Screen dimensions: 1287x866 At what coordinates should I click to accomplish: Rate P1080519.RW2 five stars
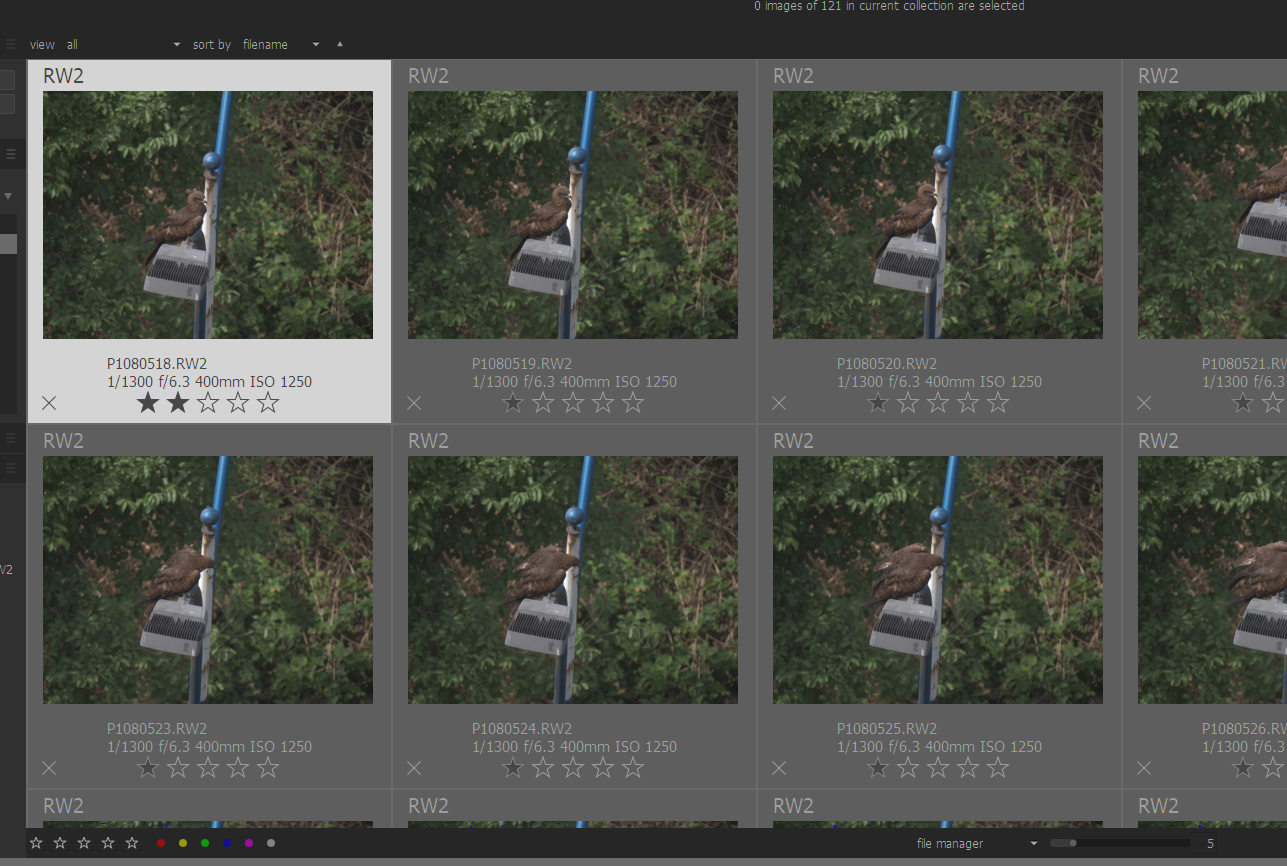pos(633,403)
